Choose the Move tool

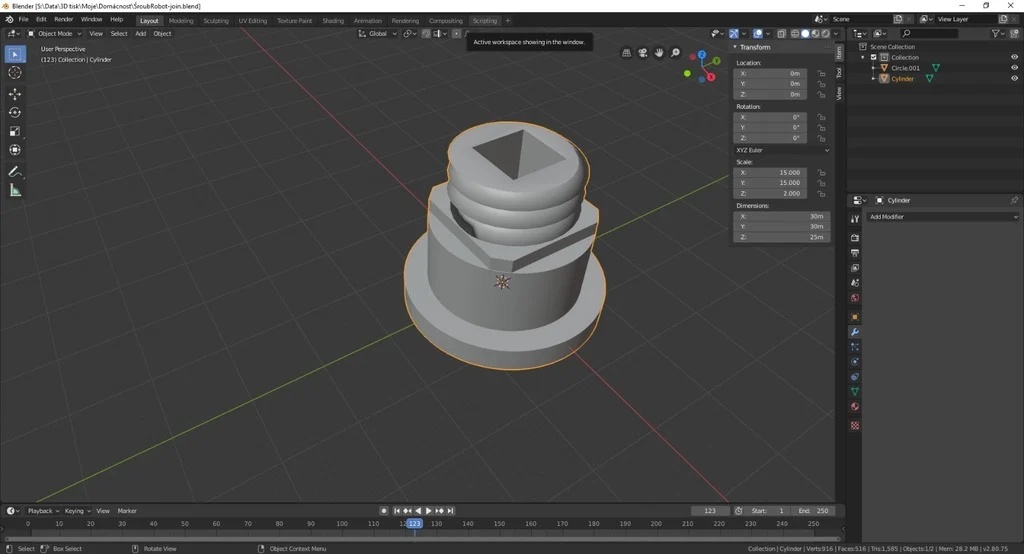[15, 94]
